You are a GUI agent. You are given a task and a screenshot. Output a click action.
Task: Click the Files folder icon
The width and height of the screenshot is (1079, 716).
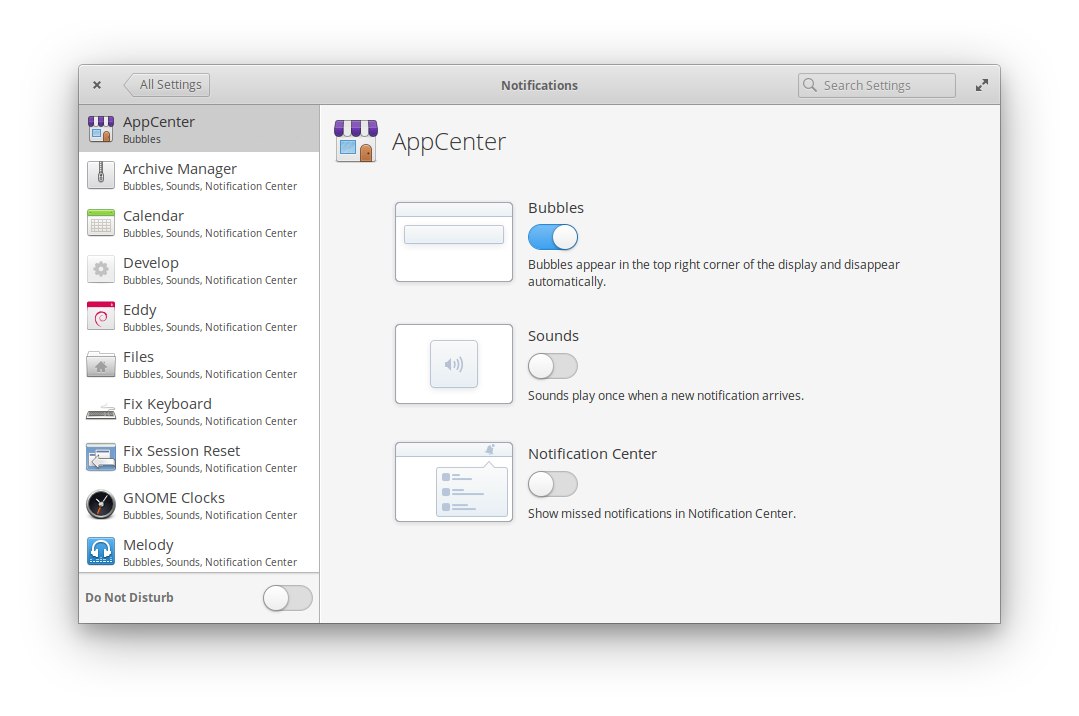pyautogui.click(x=100, y=364)
